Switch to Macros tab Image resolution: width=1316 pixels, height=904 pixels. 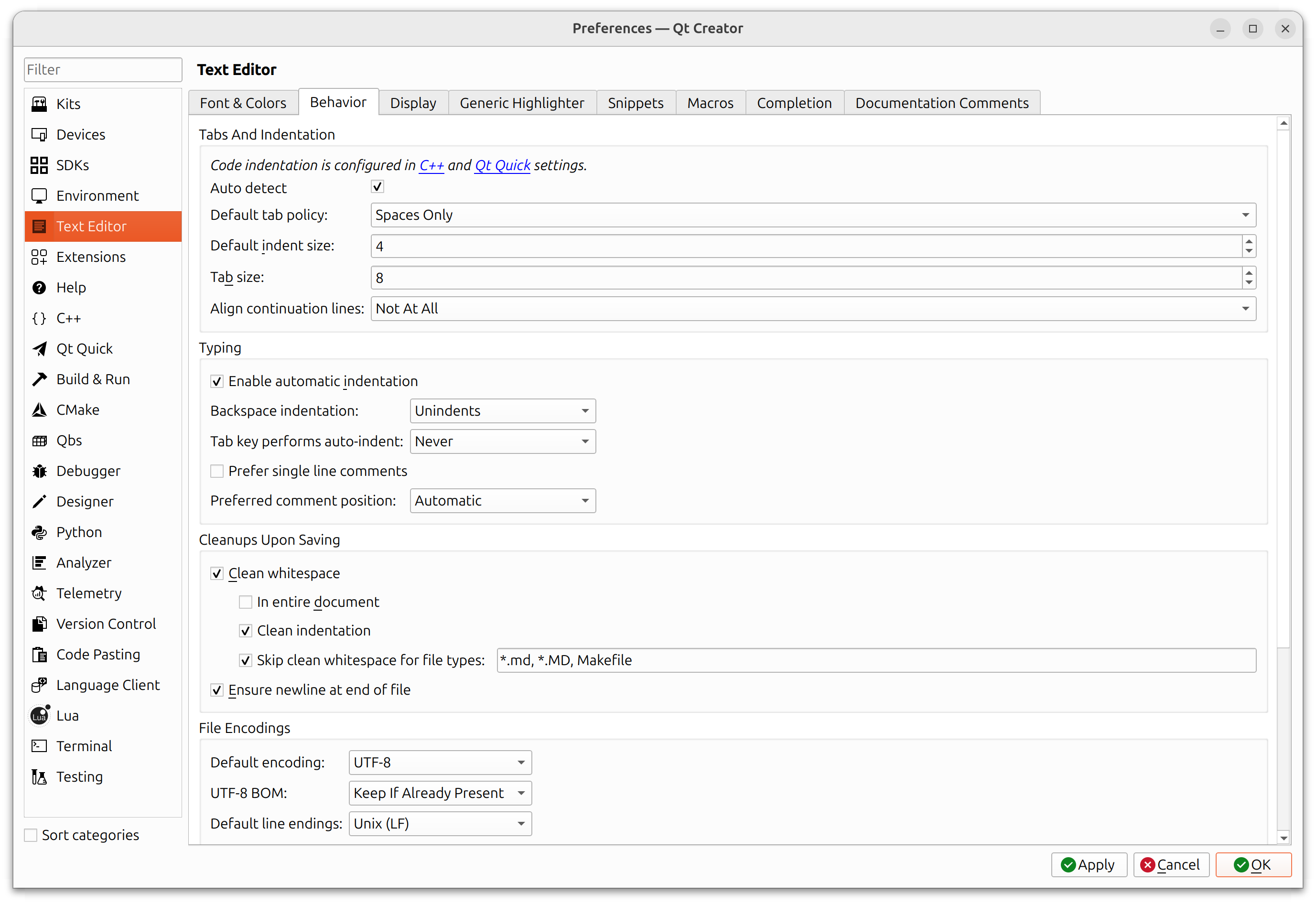coord(711,103)
